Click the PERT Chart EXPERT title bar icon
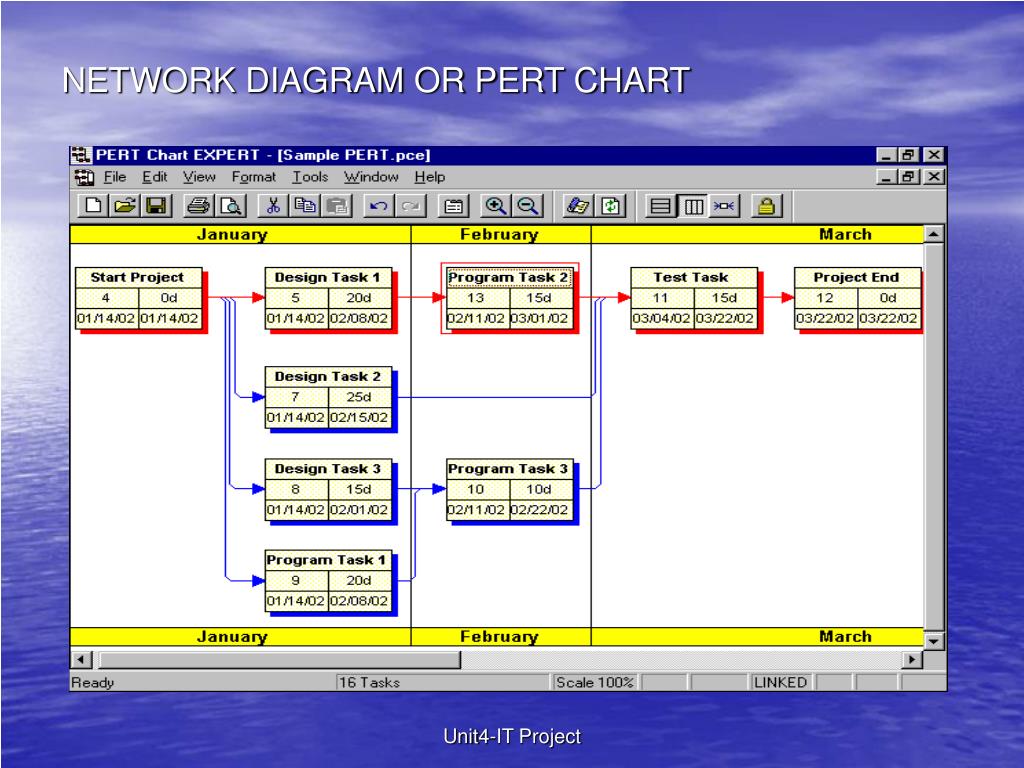The image size is (1024, 768). (x=81, y=155)
